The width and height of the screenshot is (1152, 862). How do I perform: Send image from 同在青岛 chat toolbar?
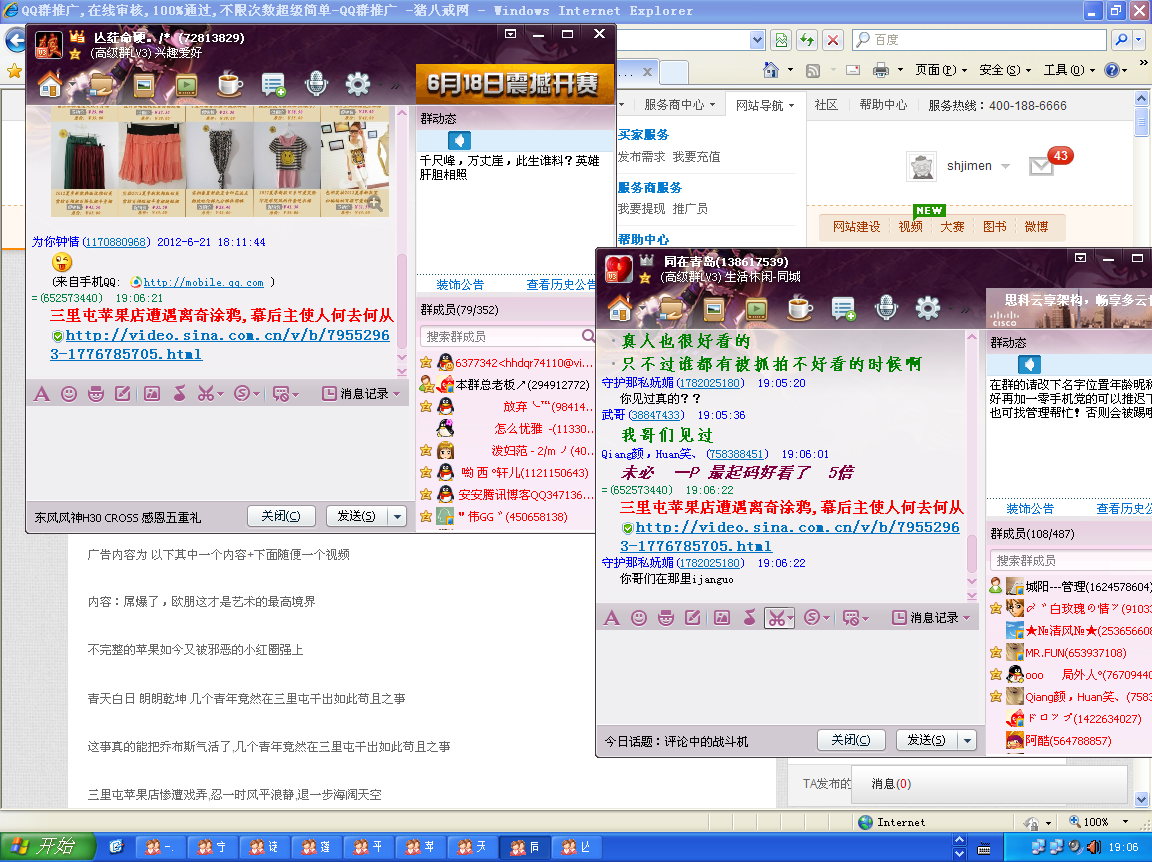point(722,618)
